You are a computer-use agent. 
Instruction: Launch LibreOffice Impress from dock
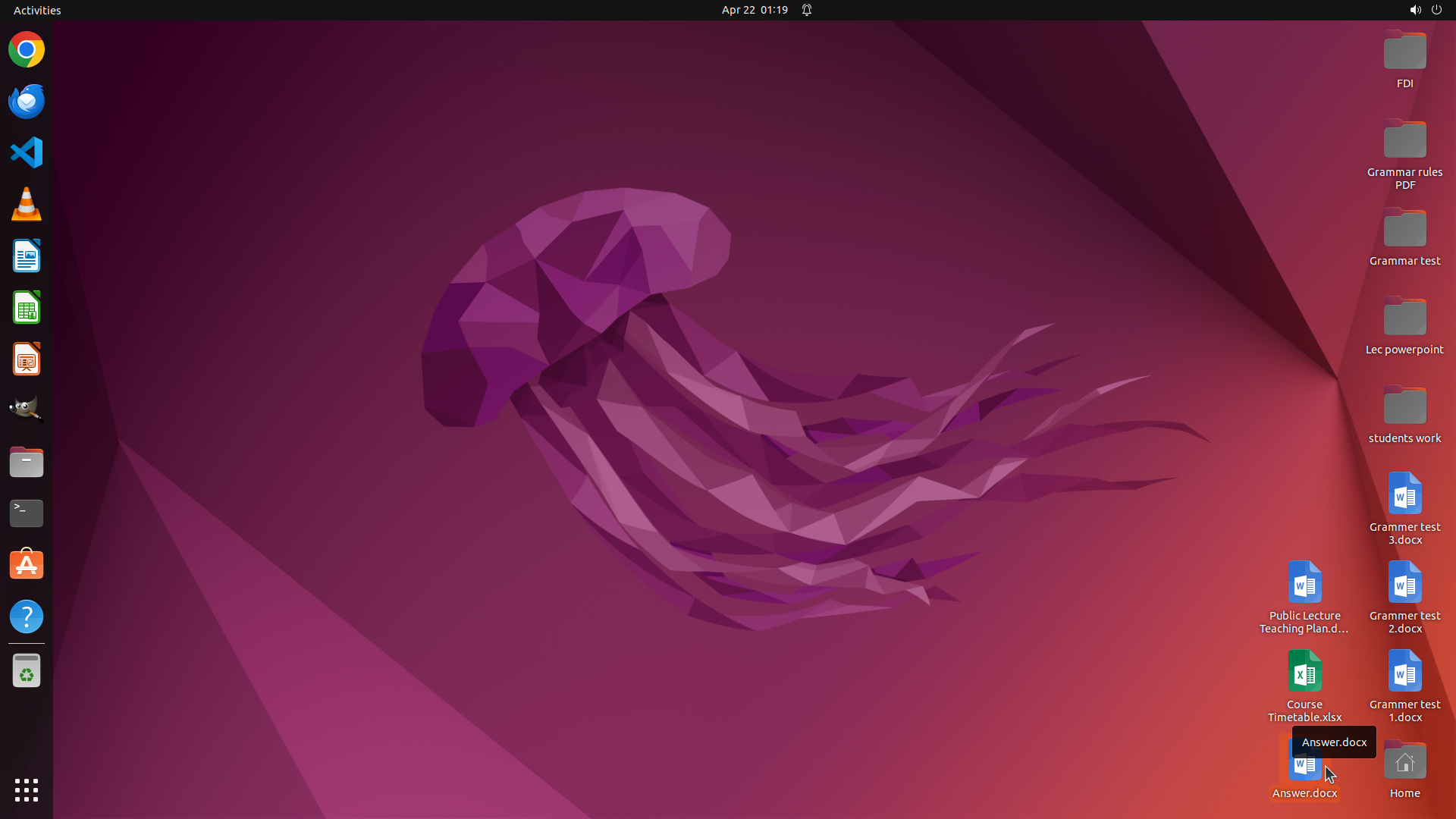tap(27, 359)
